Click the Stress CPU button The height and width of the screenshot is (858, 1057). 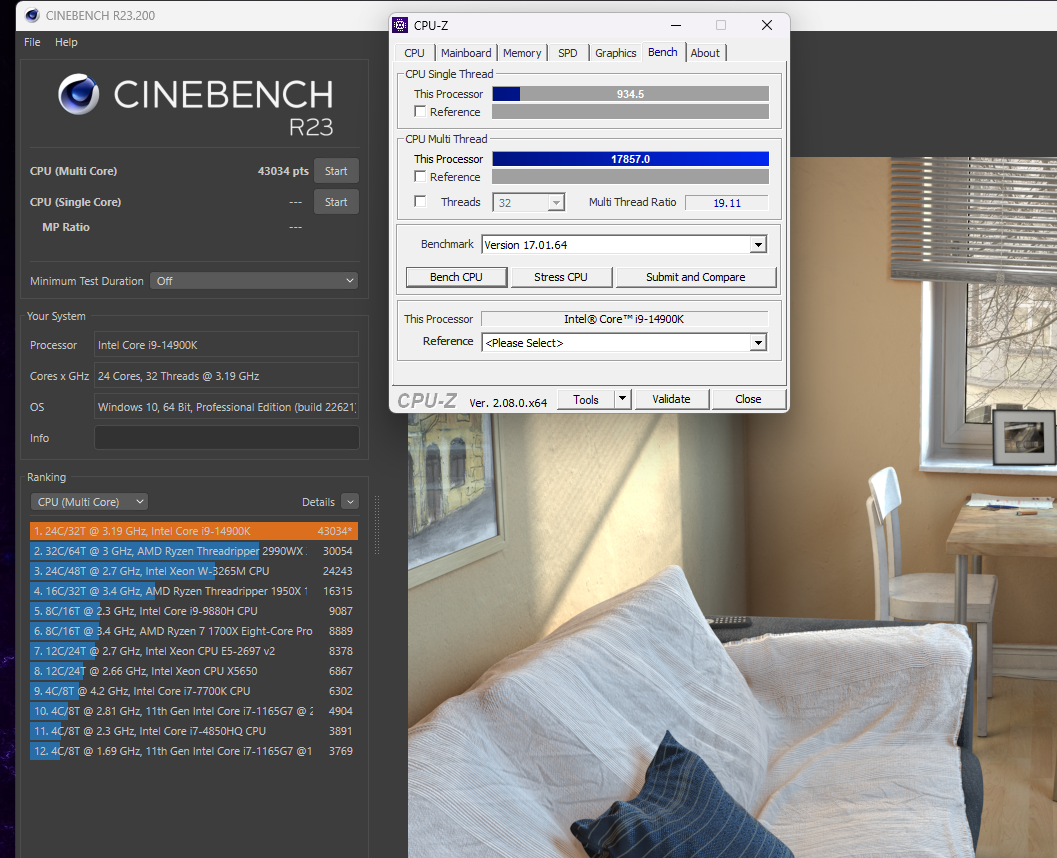pos(561,277)
